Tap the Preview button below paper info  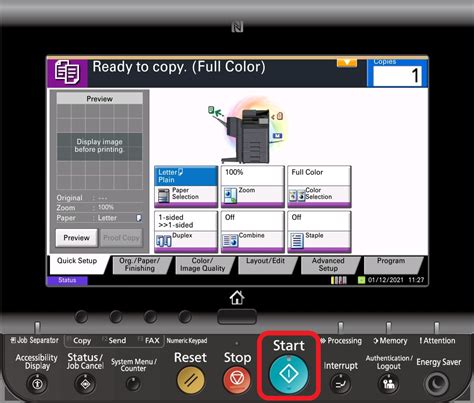[x=77, y=238]
